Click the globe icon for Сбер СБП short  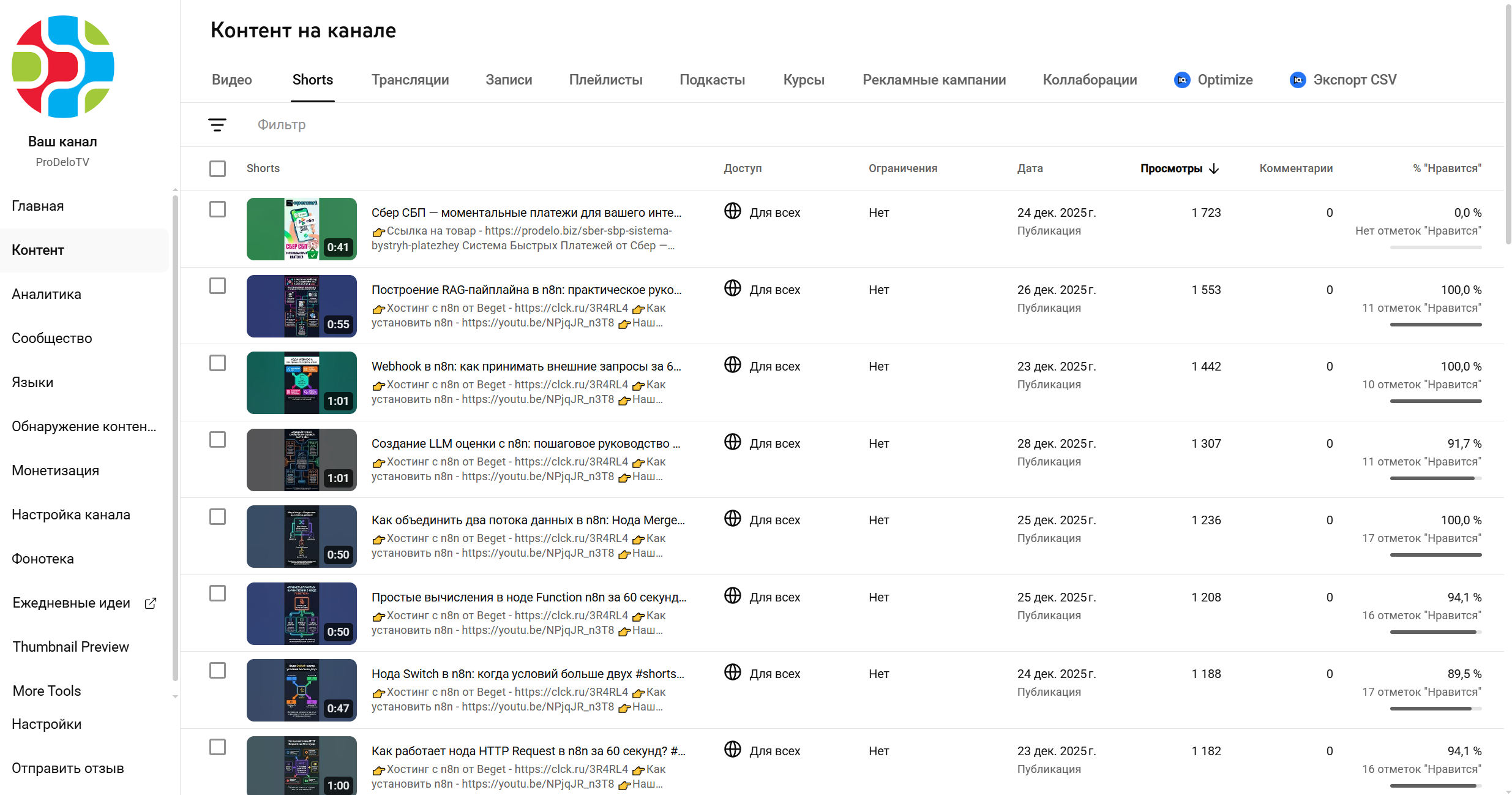coord(733,211)
